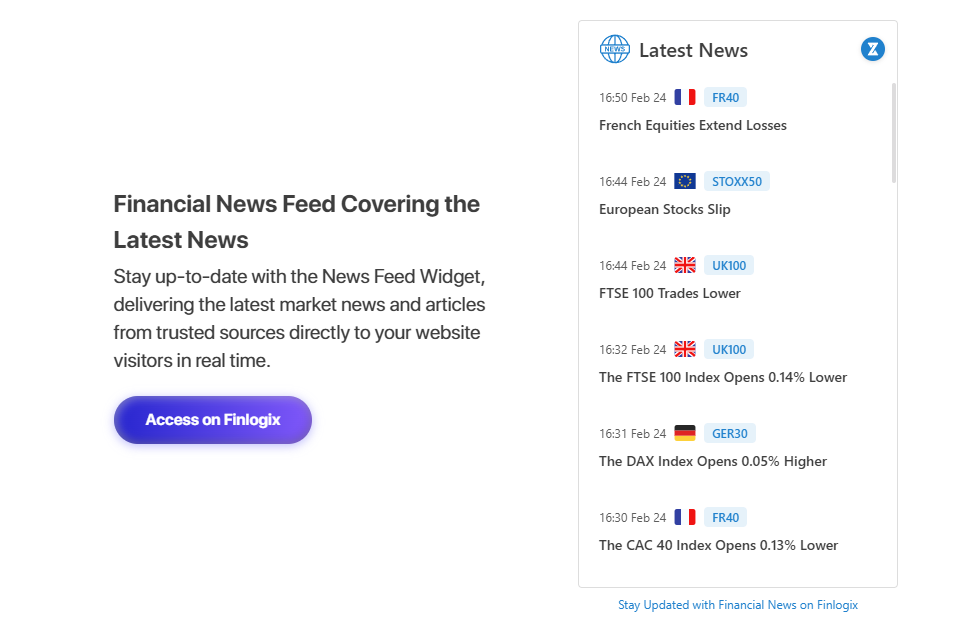Click the German flag icon
The width and height of the screenshot is (962, 644).
685,433
